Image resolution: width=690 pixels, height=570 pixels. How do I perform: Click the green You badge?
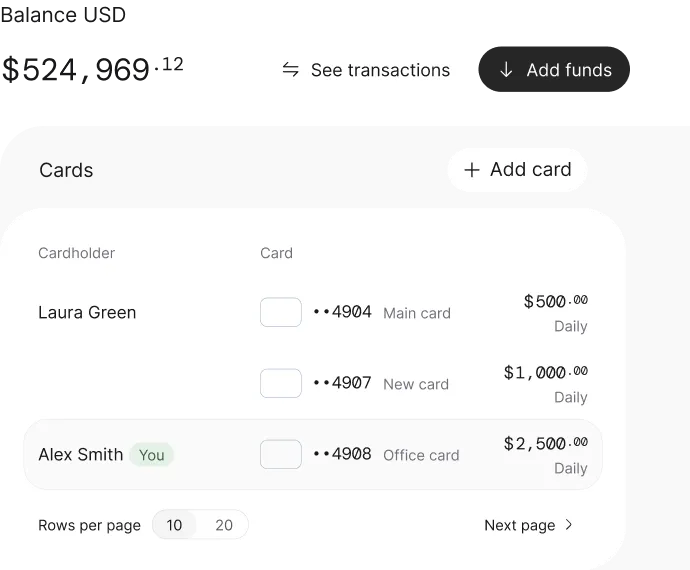pos(151,455)
